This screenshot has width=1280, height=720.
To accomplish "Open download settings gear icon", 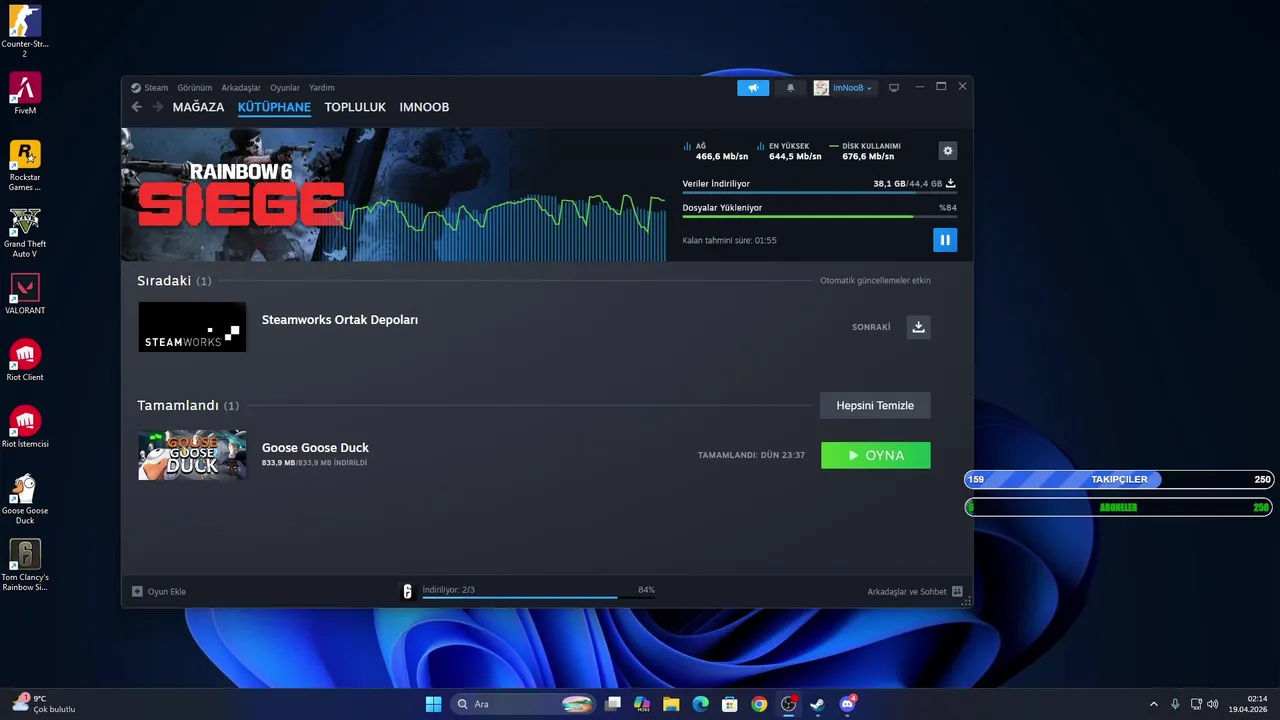I will click(948, 151).
